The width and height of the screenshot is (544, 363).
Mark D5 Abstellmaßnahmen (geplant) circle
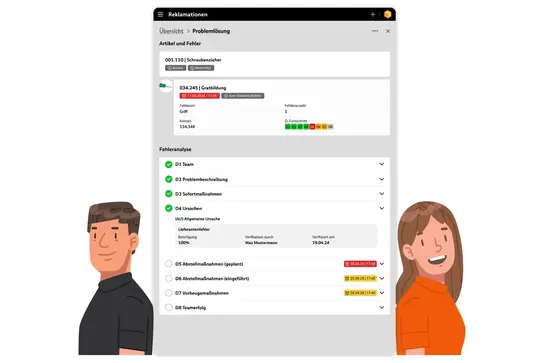coord(169,264)
